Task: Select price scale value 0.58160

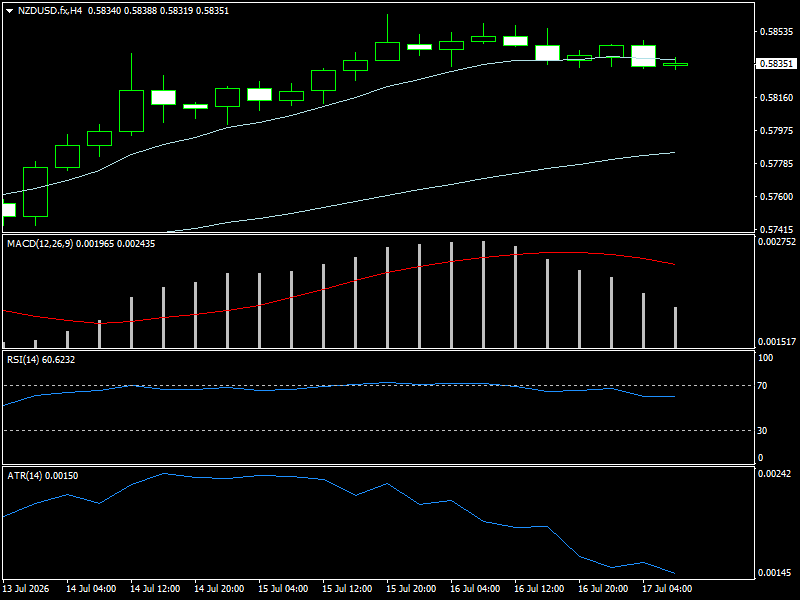Action: (x=777, y=97)
